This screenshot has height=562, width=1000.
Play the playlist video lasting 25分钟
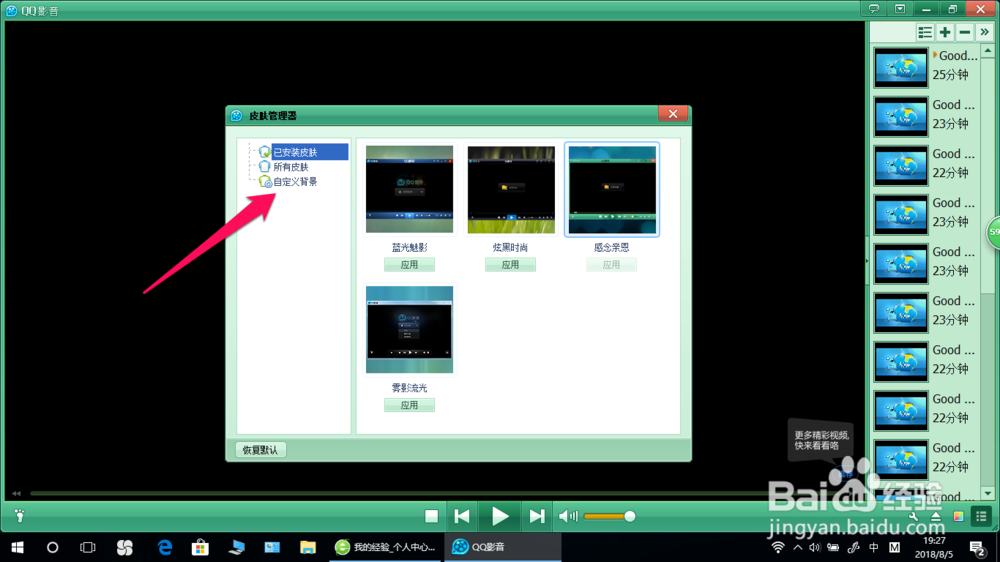(x=926, y=66)
